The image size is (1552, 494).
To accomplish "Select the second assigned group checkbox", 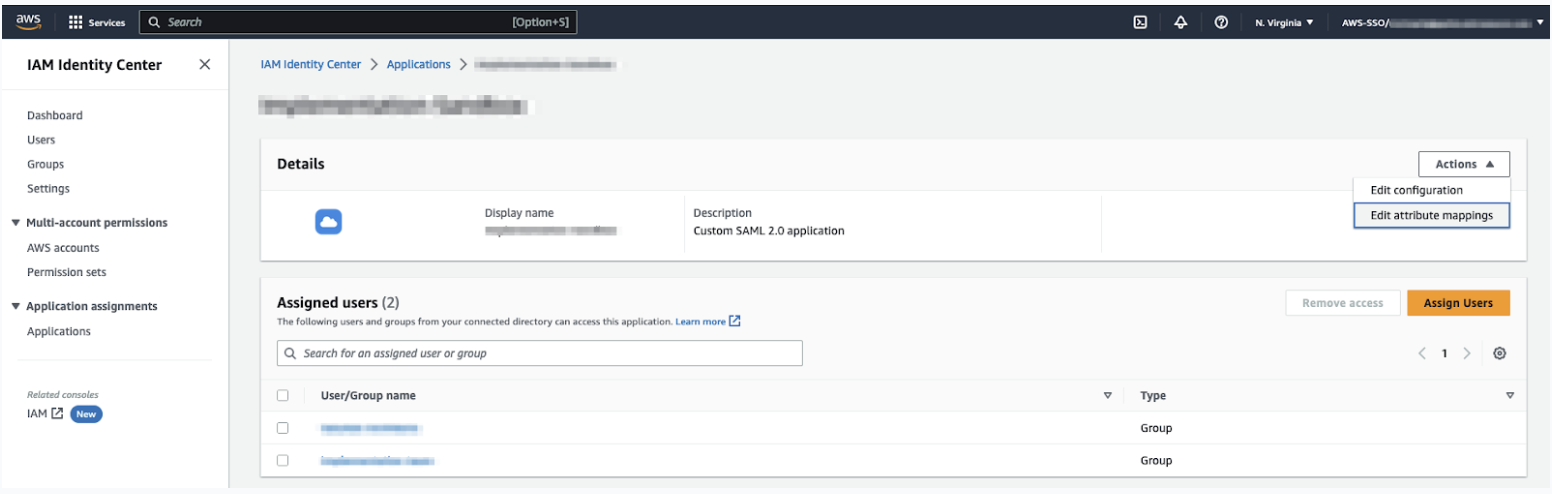I will pos(283,460).
